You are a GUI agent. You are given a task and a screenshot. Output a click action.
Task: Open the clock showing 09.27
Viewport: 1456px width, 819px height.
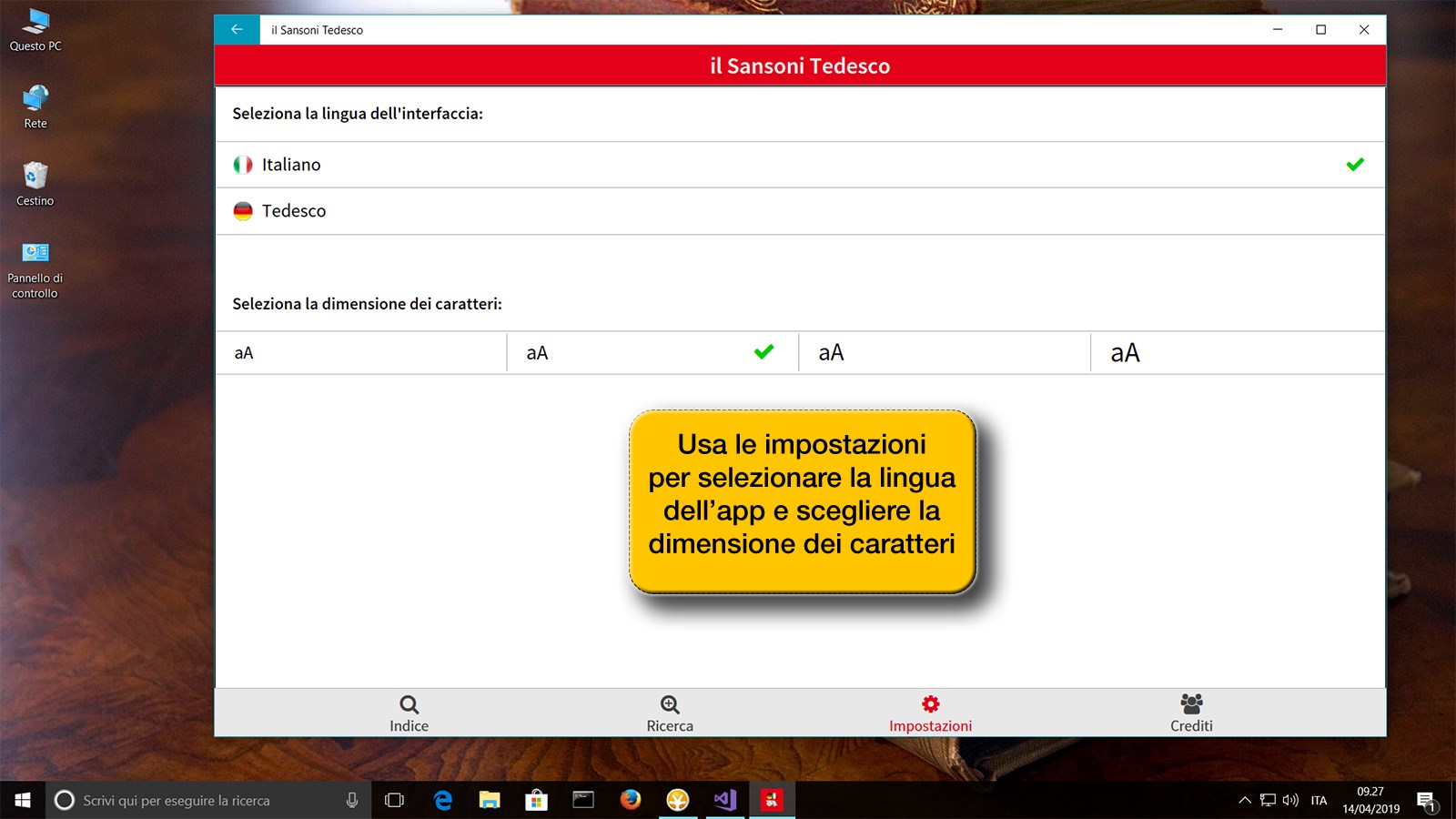coord(1370,800)
